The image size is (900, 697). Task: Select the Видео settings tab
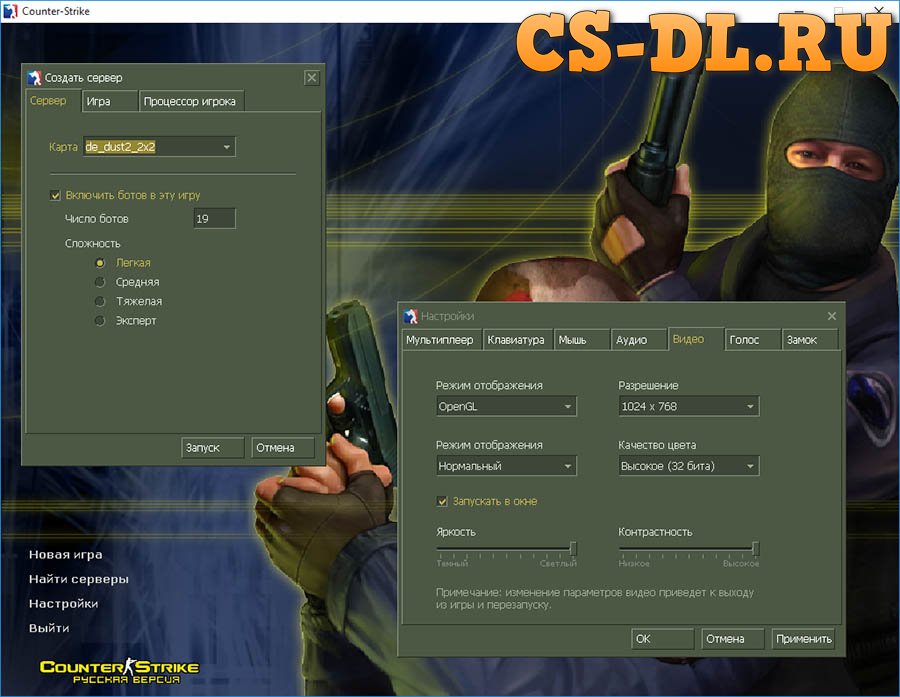coord(696,339)
